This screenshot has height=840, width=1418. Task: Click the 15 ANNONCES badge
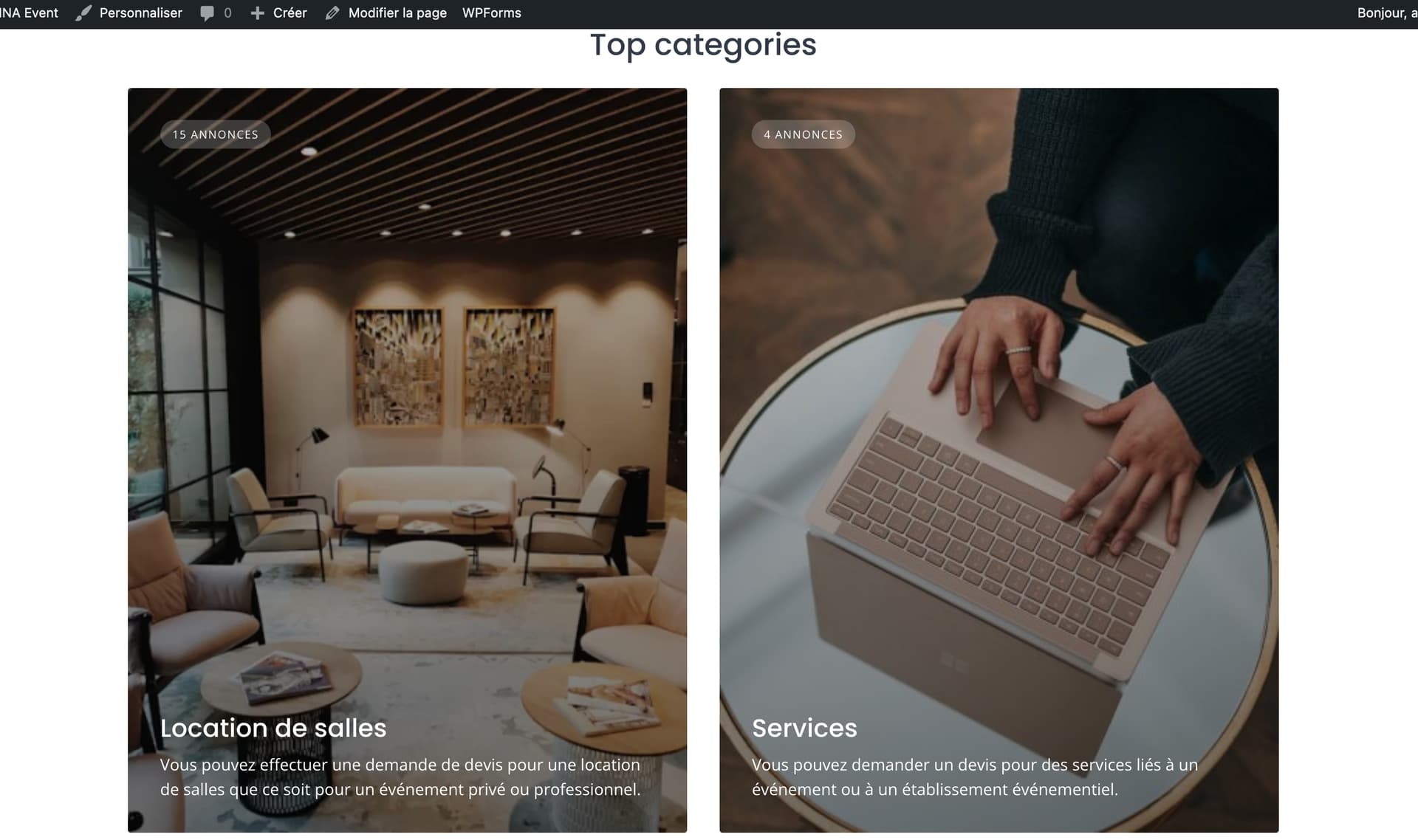216,134
